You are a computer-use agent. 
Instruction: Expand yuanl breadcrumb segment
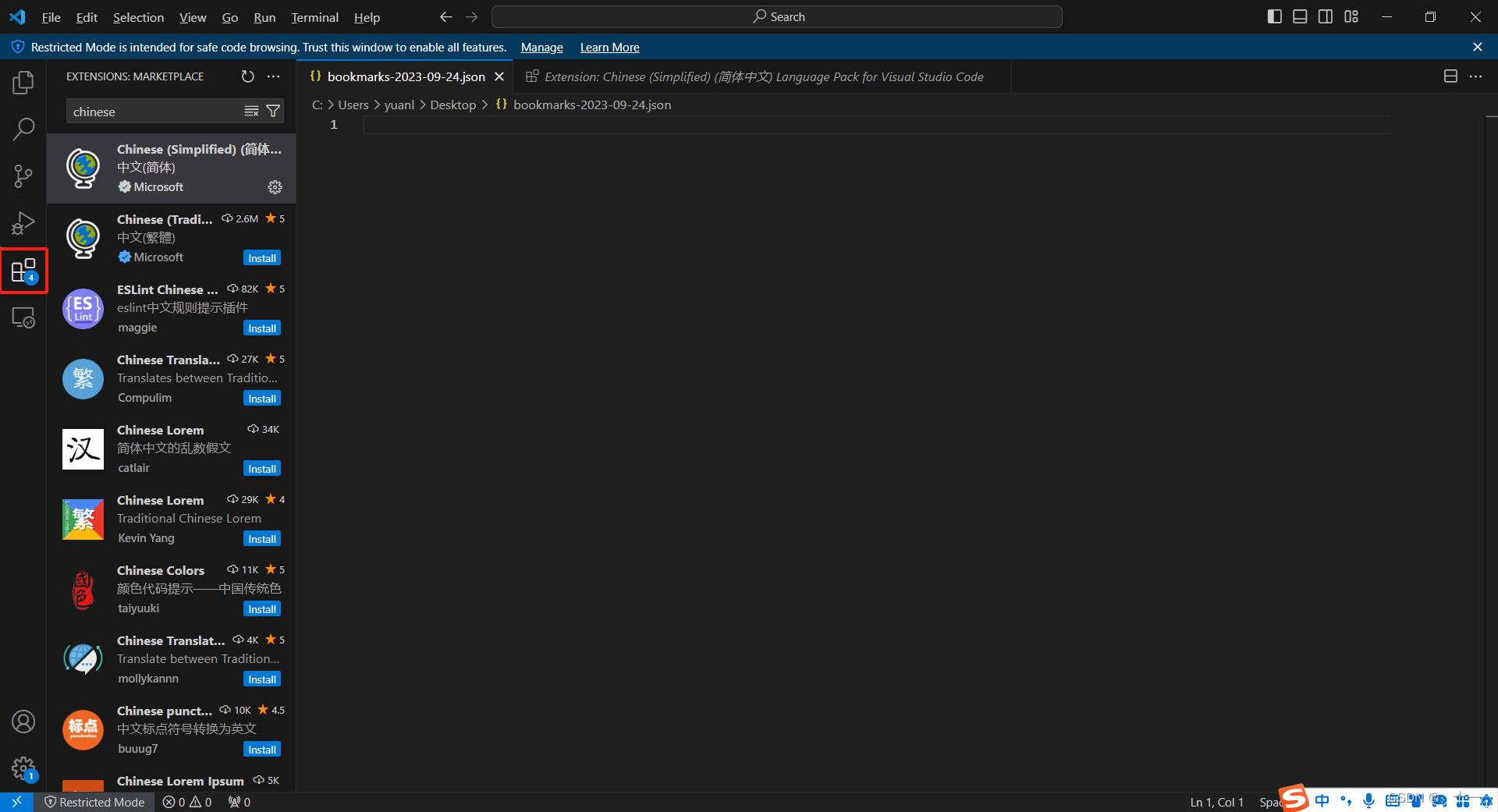pos(399,105)
